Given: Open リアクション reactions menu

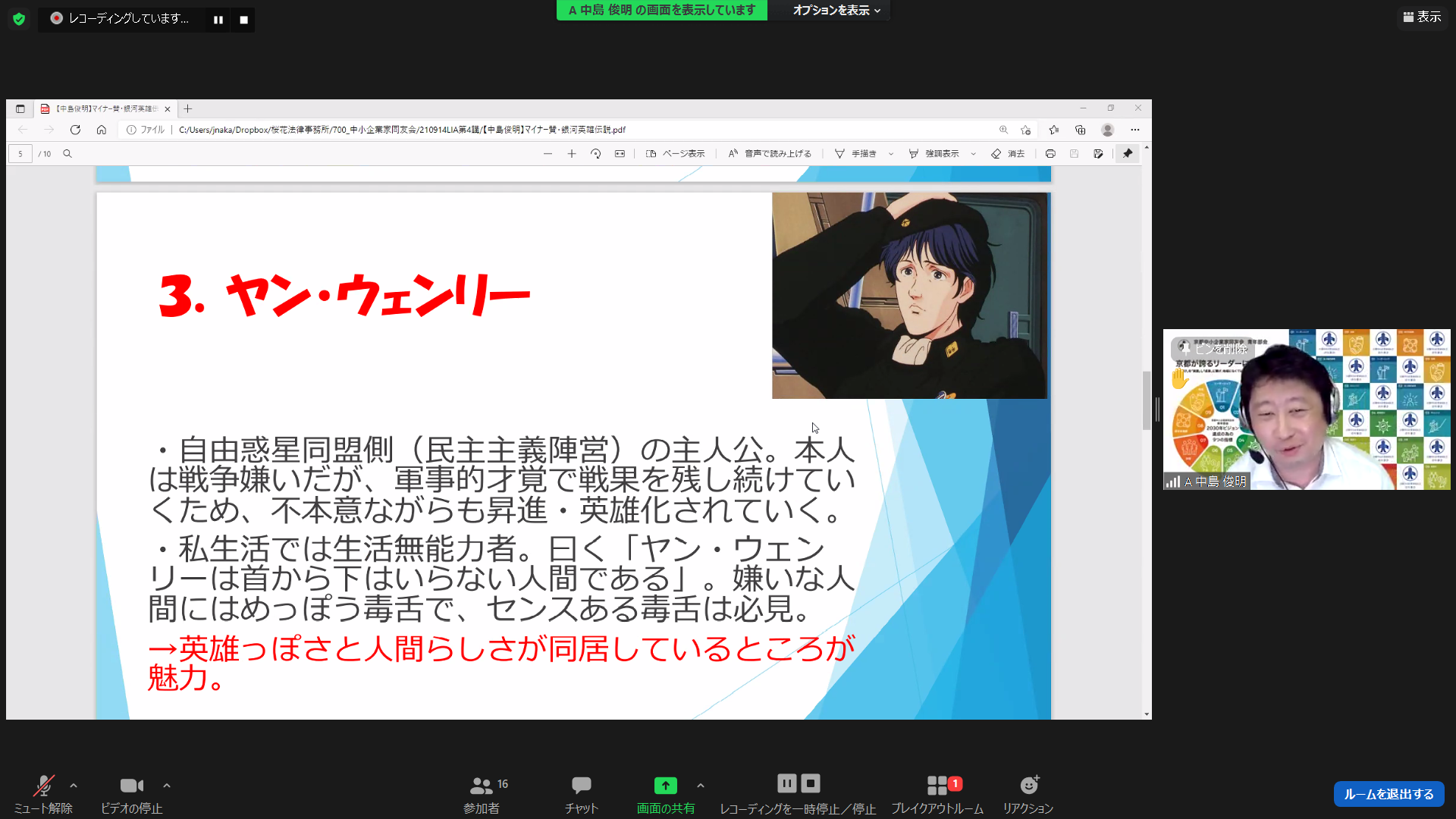Looking at the screenshot, I should (1028, 795).
